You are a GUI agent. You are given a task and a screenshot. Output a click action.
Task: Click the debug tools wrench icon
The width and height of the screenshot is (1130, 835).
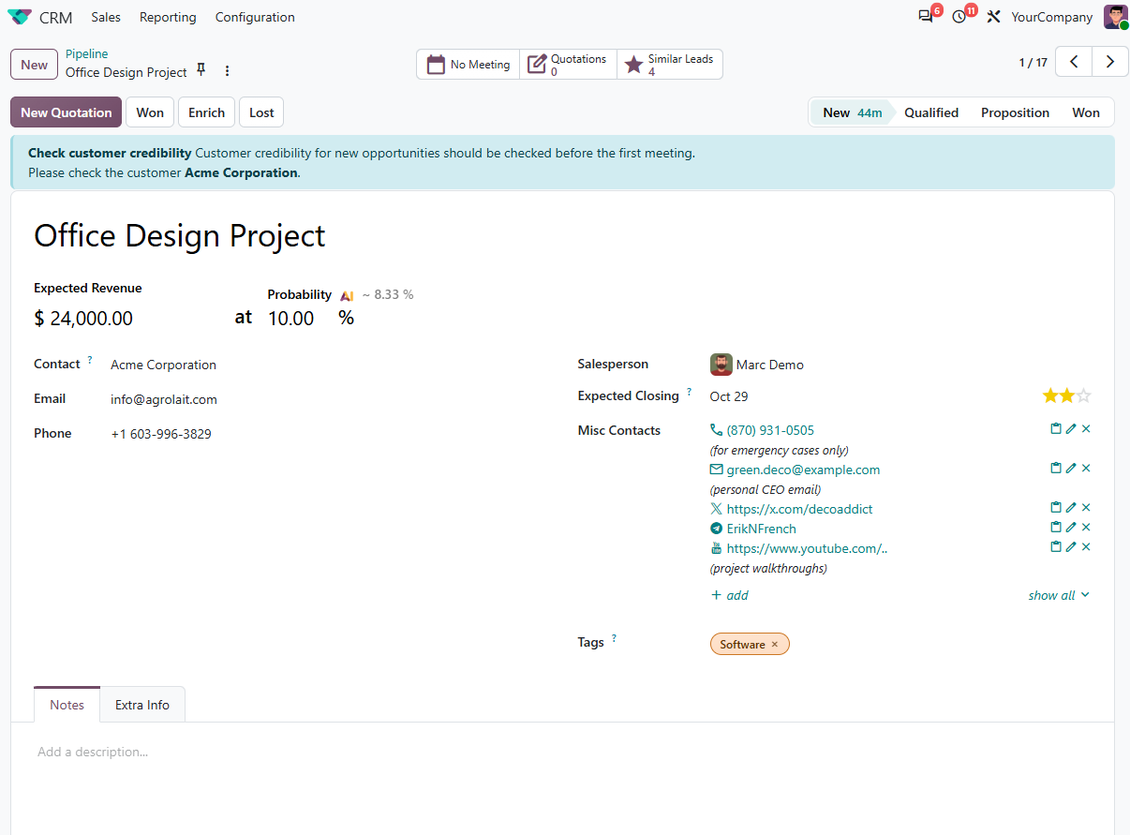point(994,17)
